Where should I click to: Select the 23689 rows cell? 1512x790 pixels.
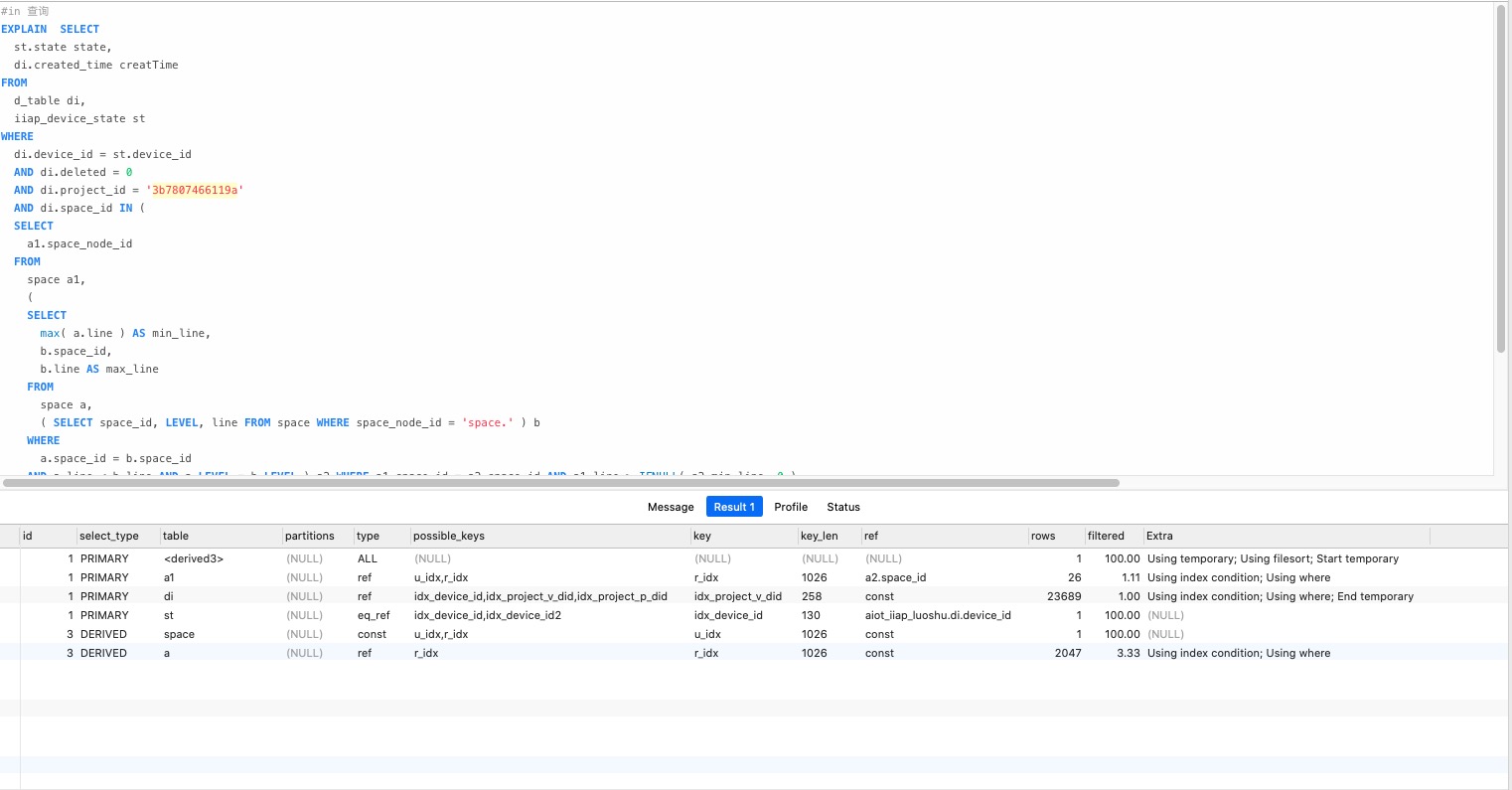tap(1064, 596)
